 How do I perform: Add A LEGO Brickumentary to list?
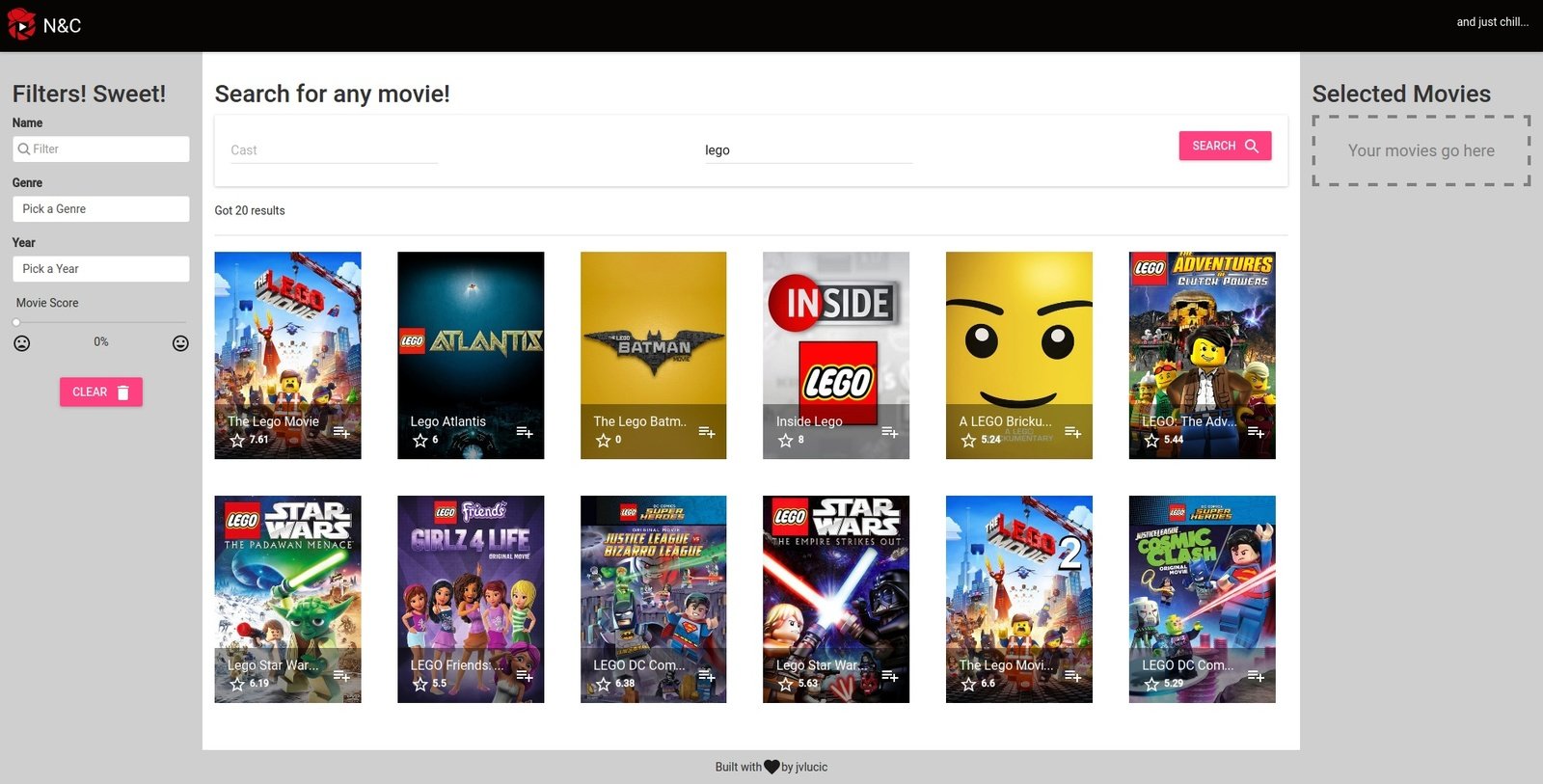tap(1072, 432)
